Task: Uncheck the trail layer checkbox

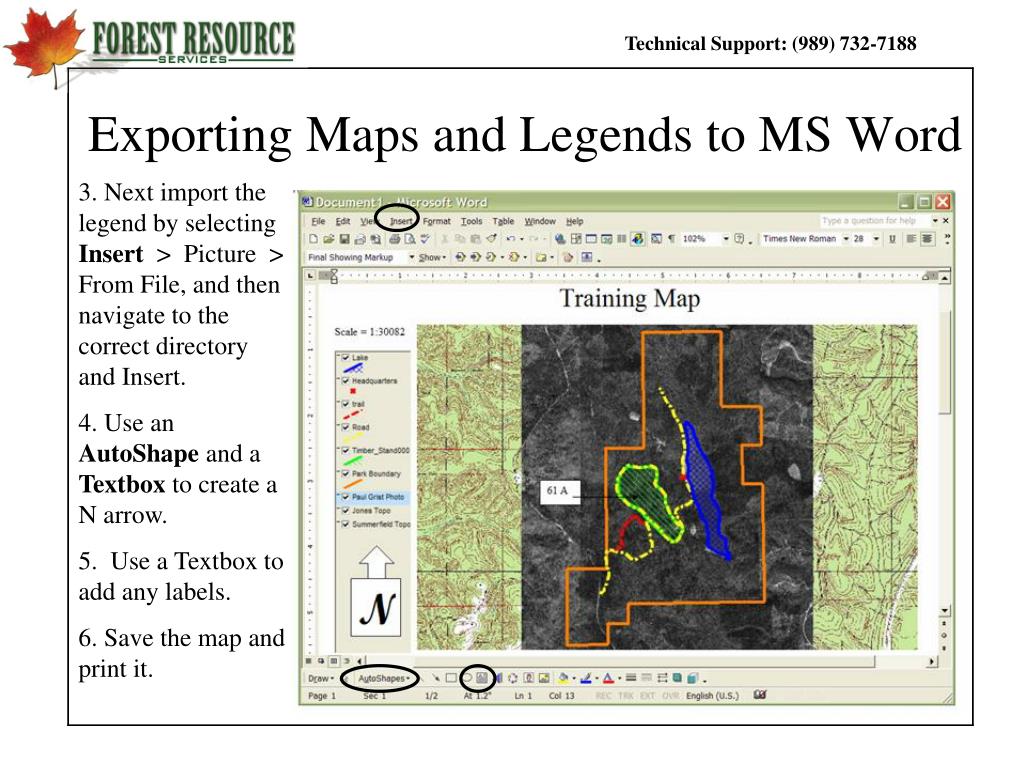Action: [x=346, y=404]
